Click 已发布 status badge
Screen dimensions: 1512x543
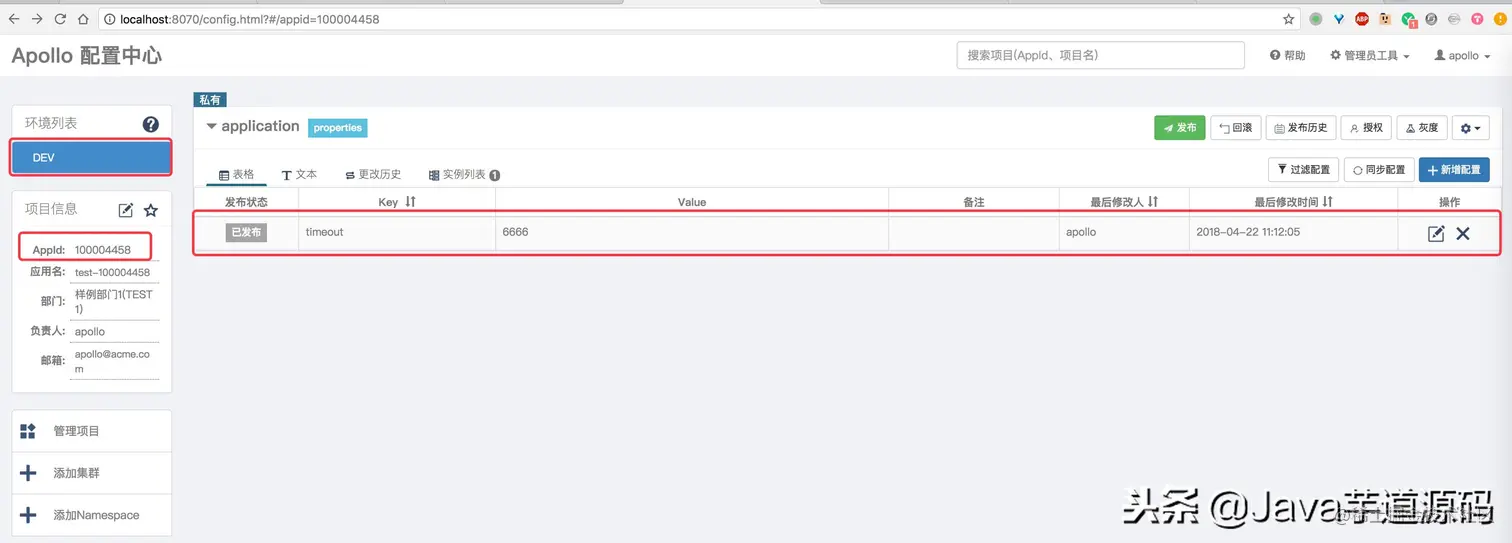(246, 232)
